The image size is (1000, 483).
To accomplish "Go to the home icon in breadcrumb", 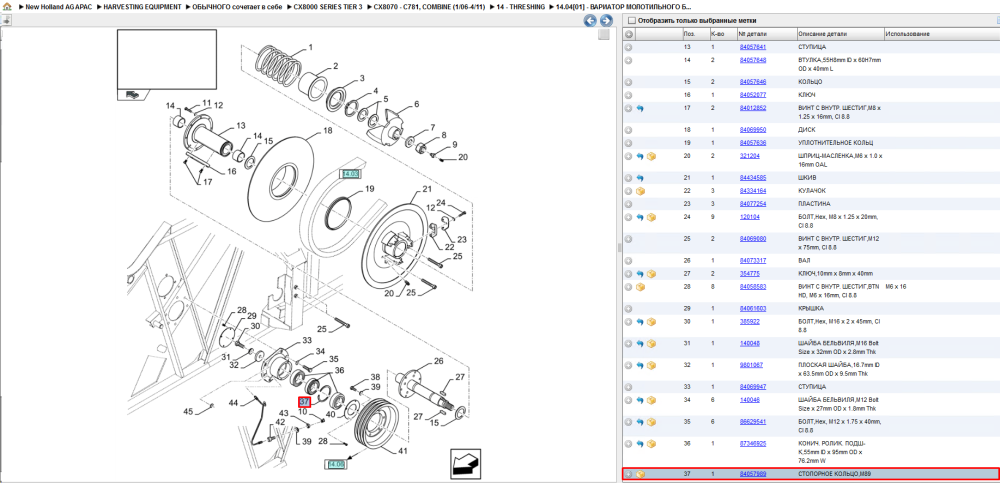I will click(x=7, y=6).
